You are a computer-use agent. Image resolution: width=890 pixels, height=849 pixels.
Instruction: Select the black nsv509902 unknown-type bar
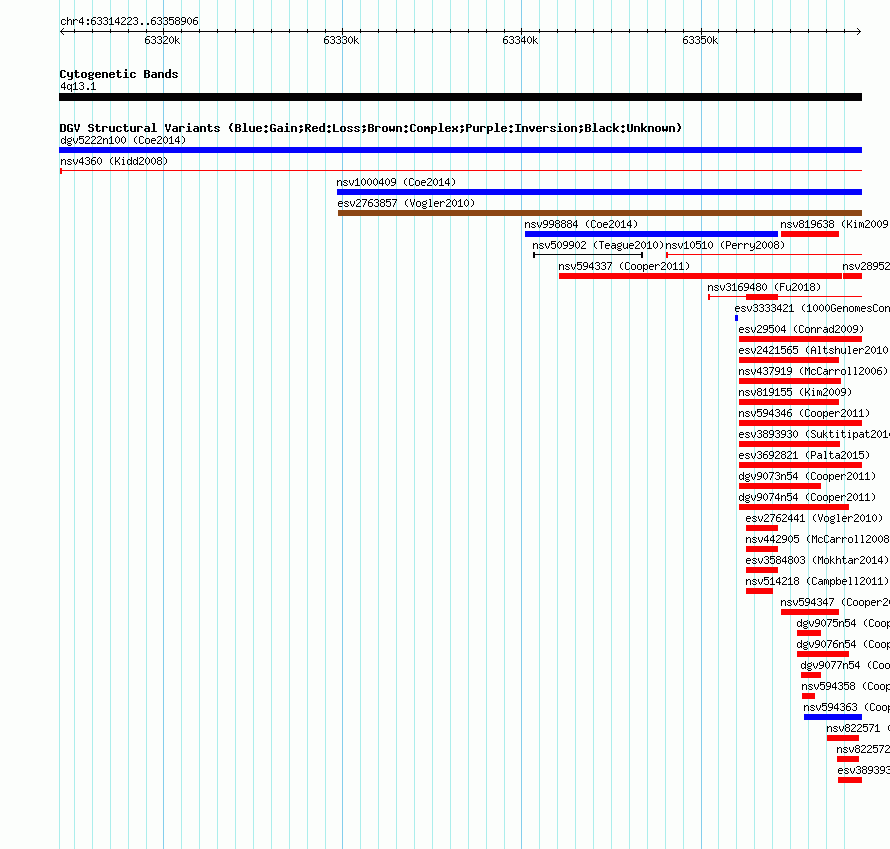point(588,255)
